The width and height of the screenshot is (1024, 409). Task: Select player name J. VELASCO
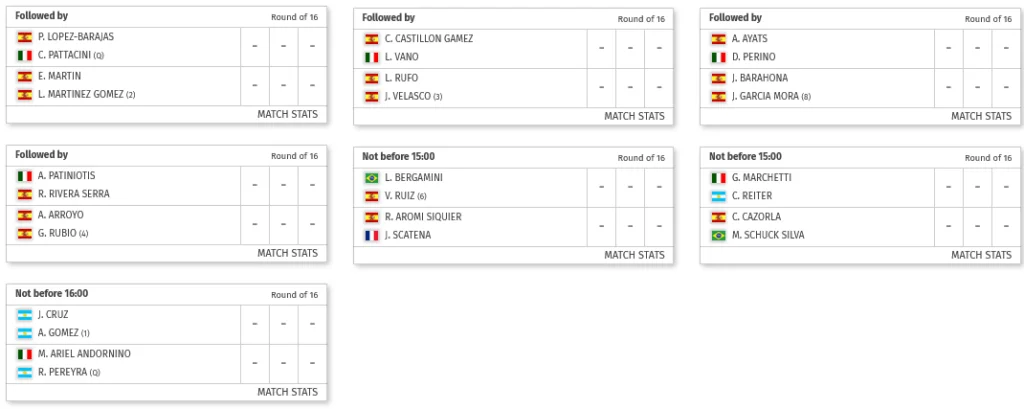pos(408,96)
